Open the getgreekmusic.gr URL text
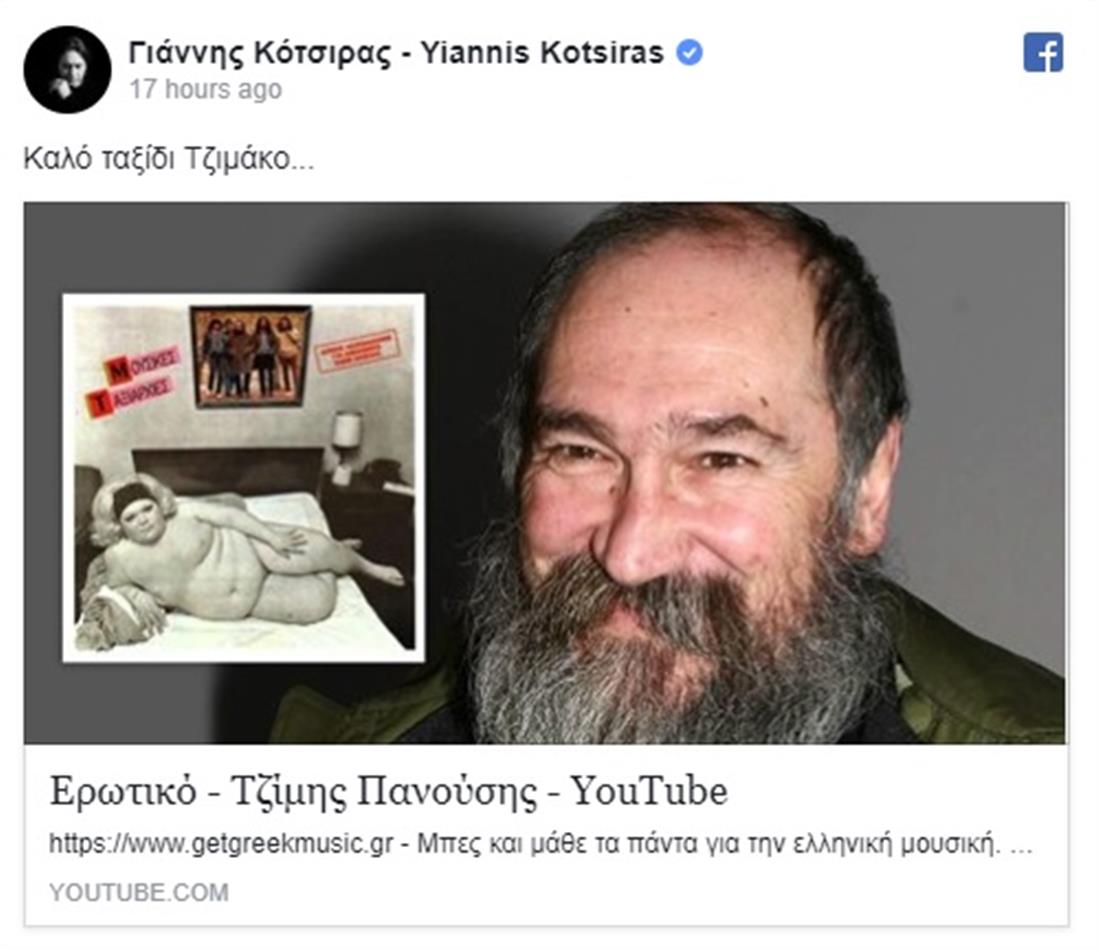Viewport: 1099px width, 950px height. (221, 843)
